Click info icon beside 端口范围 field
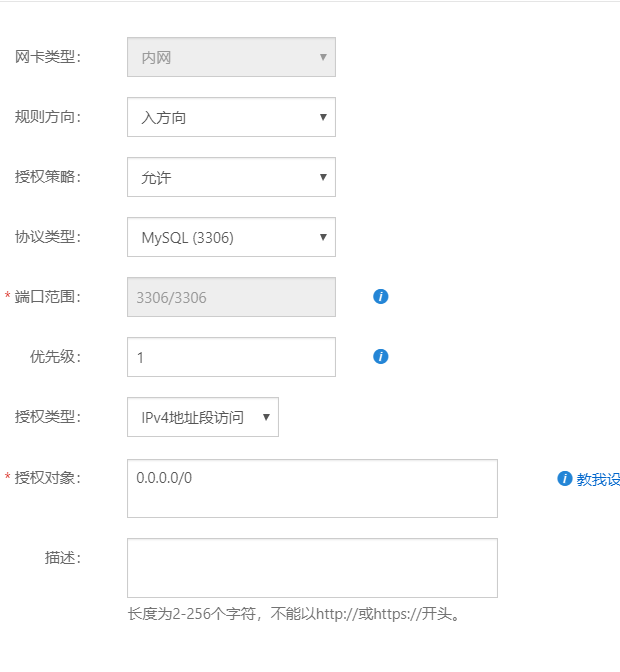Viewport: 620px width, 672px height. tap(380, 297)
